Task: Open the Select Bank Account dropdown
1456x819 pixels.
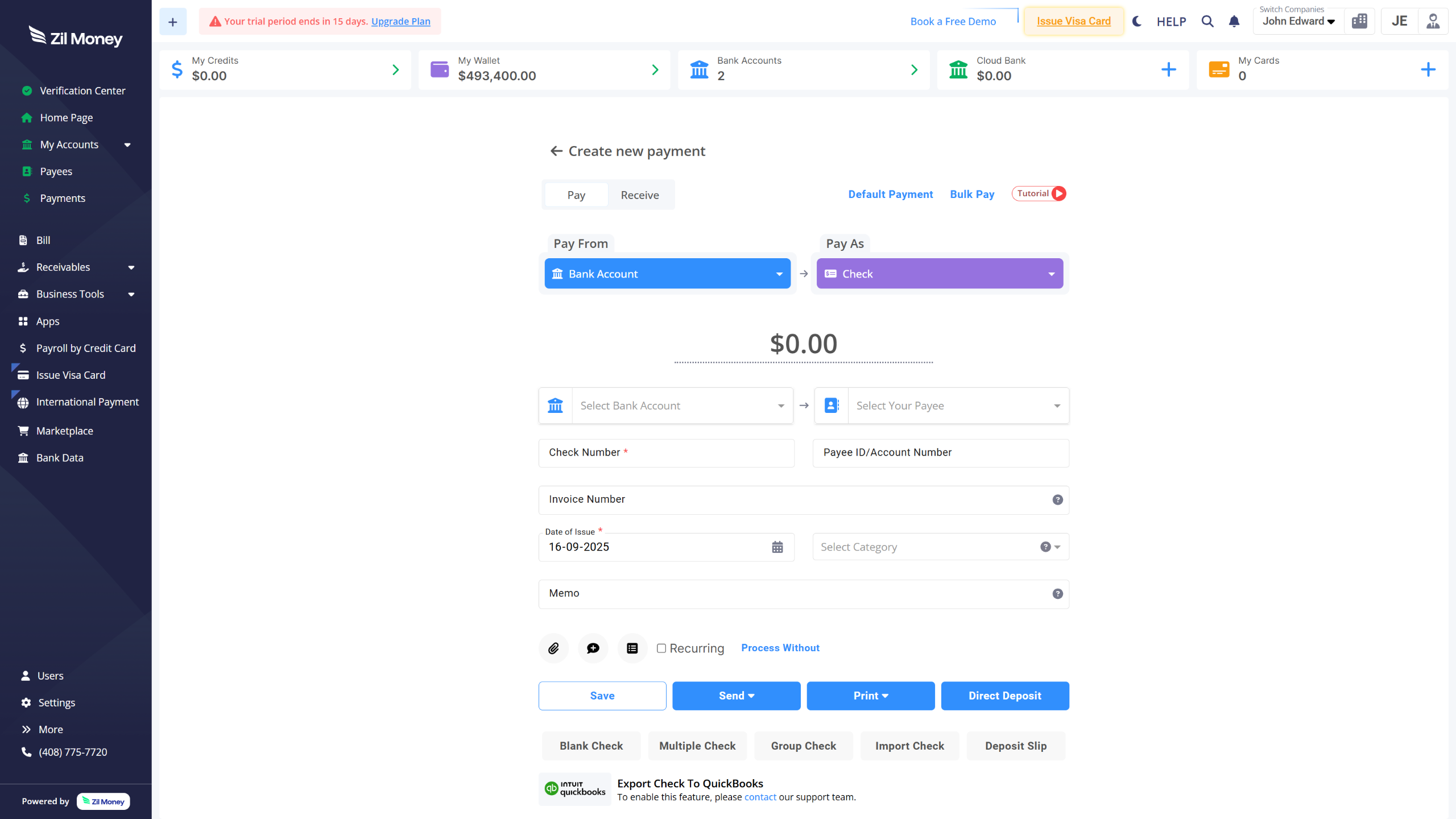Action: click(x=682, y=406)
